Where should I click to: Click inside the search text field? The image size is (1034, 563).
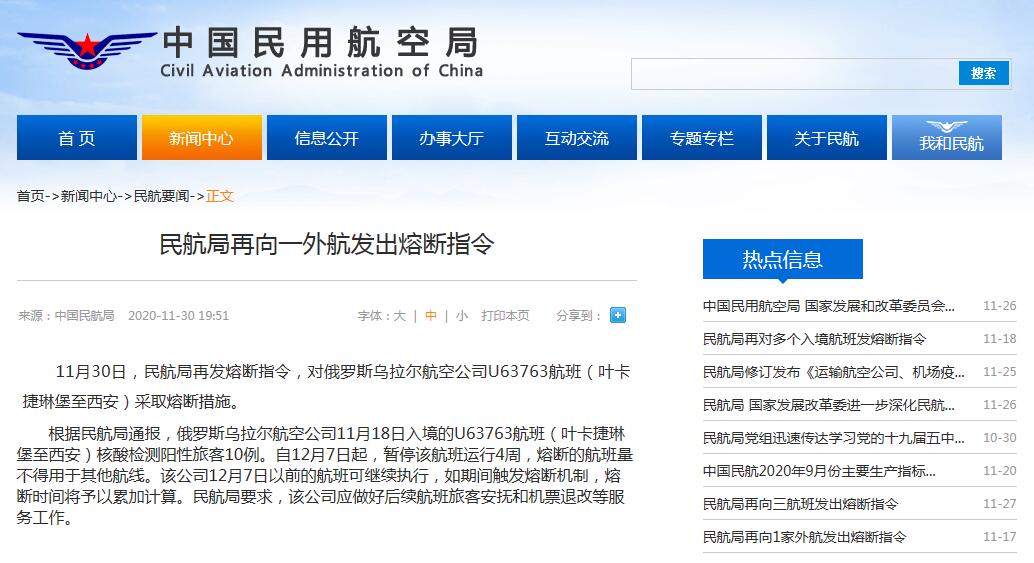(795, 74)
